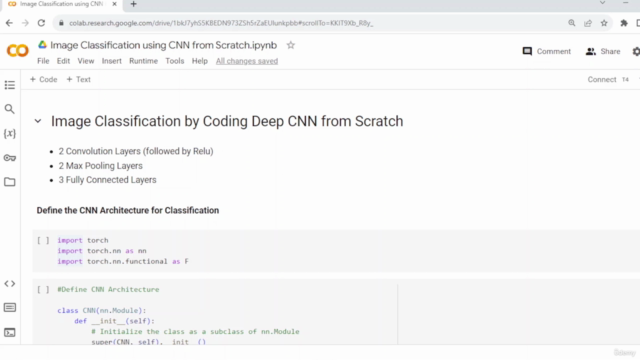This screenshot has height=360, width=640.
Task: Click the browser address bar URL
Action: point(221,23)
